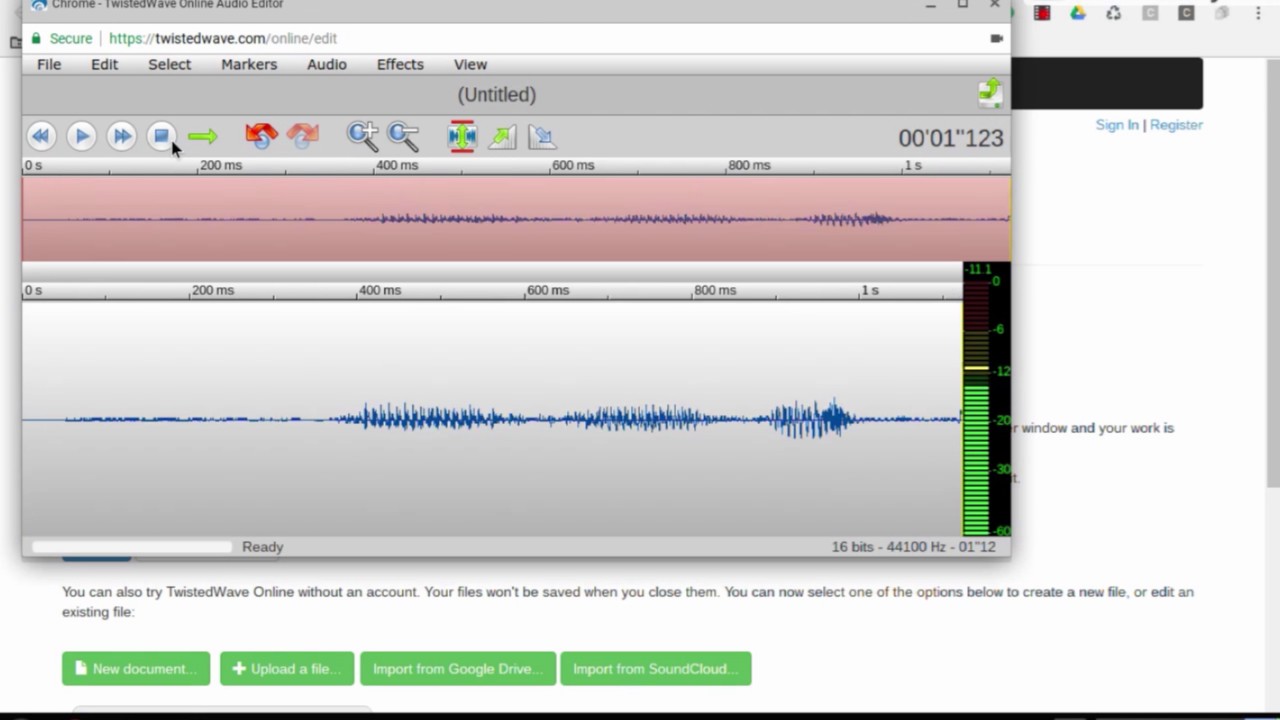Start playback with the play button
This screenshot has width=1280, height=720.
tap(82, 136)
